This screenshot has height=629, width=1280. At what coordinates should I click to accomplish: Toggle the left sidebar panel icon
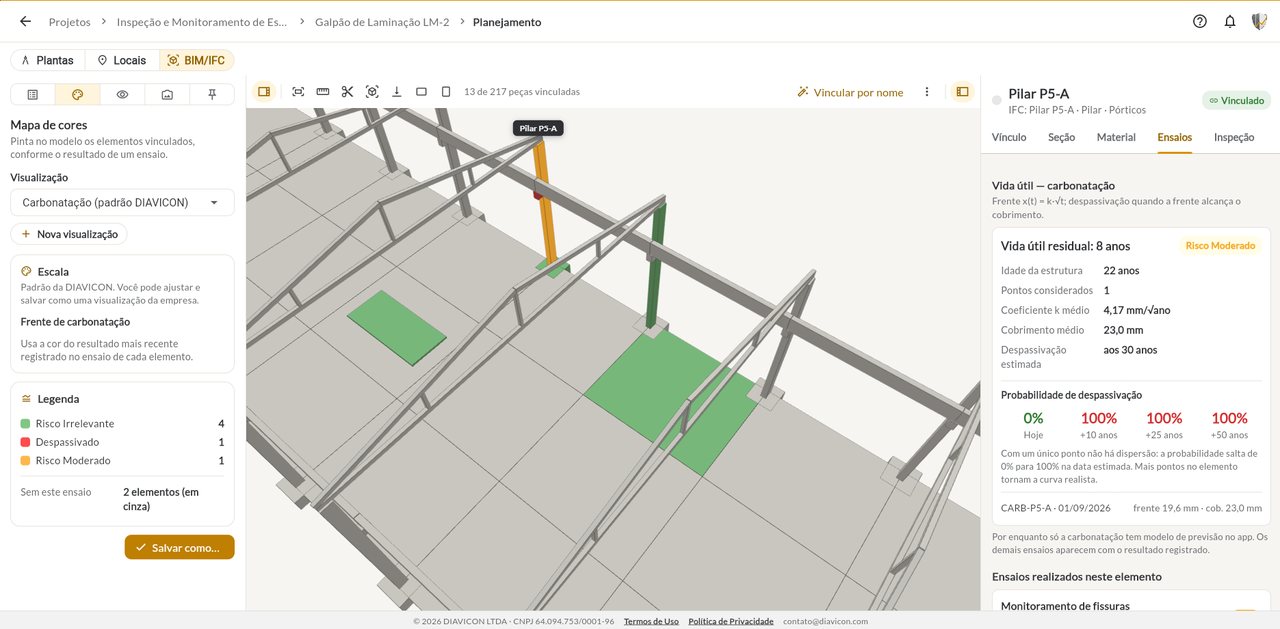(x=264, y=92)
